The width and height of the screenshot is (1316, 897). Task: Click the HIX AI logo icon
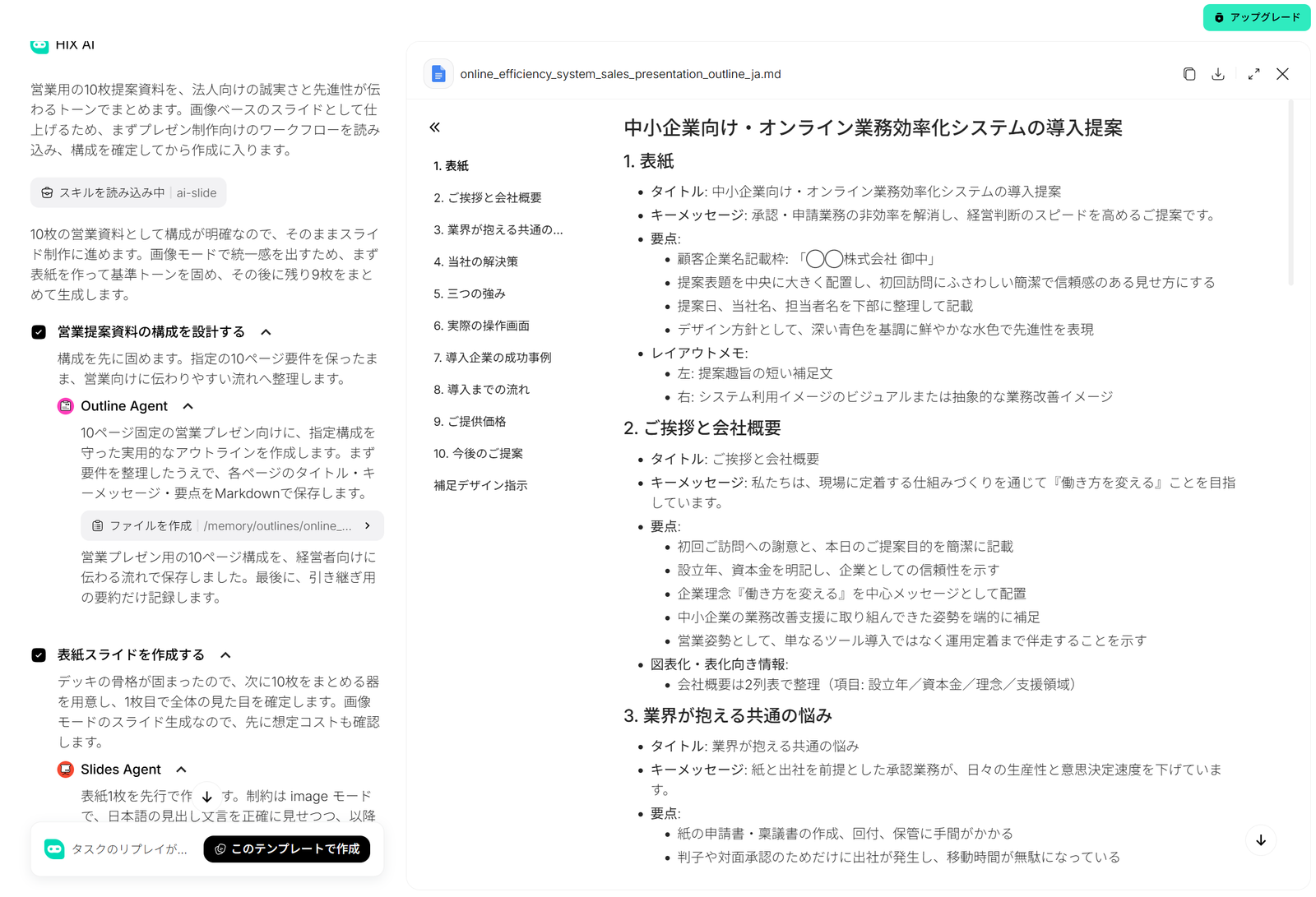tap(39, 45)
